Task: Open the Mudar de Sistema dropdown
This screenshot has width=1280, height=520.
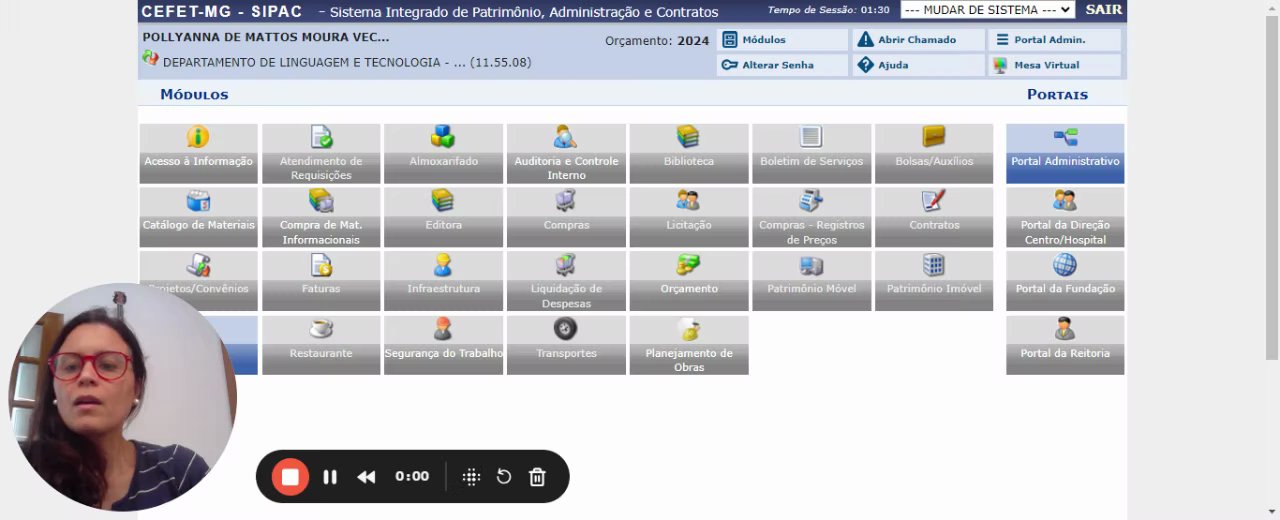Action: click(x=987, y=10)
